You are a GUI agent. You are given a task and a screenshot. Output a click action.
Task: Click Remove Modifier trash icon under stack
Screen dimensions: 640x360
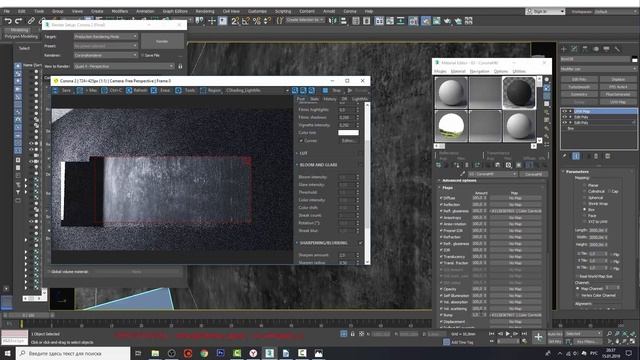(596, 156)
